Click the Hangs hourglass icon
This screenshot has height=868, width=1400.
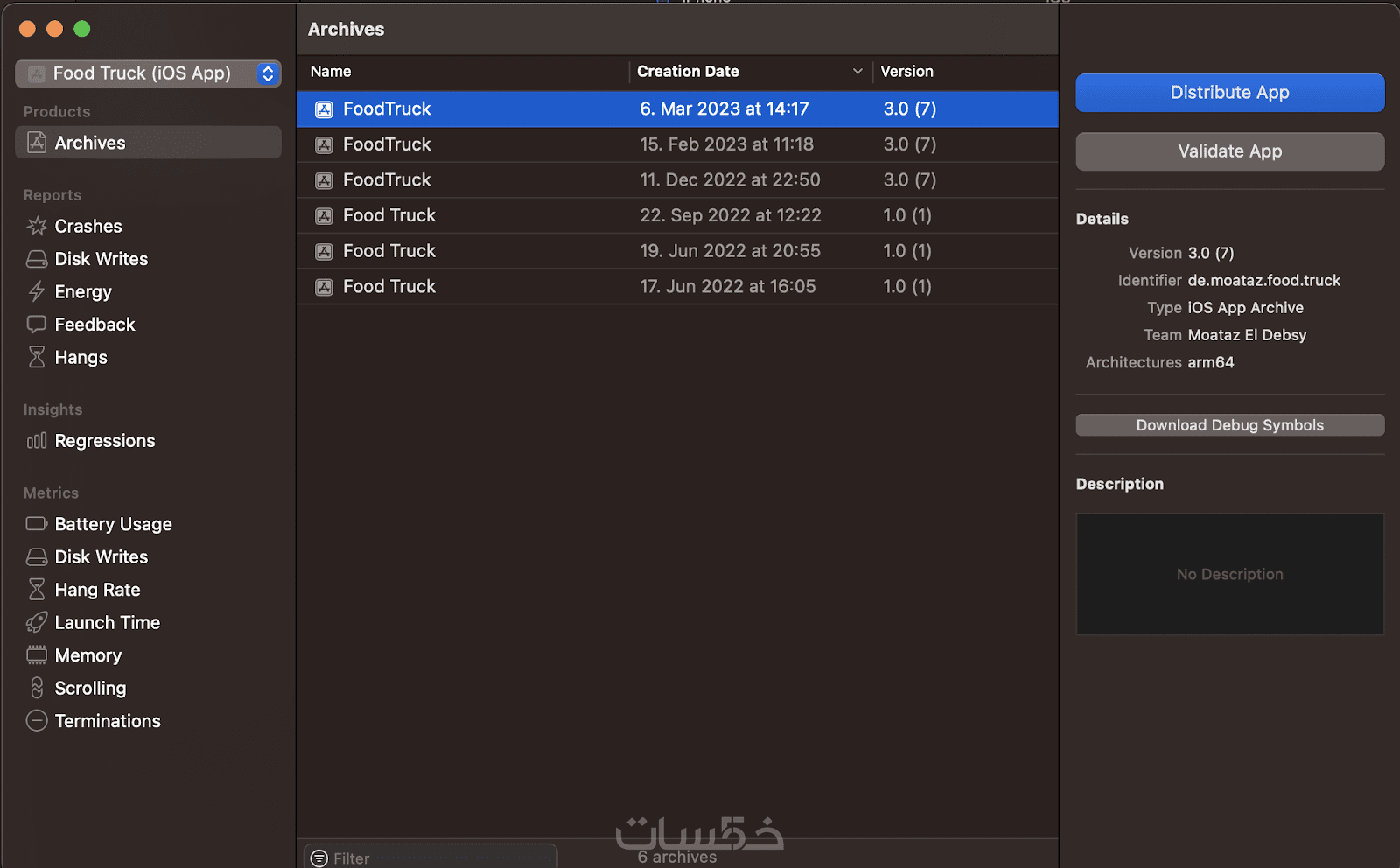(37, 357)
